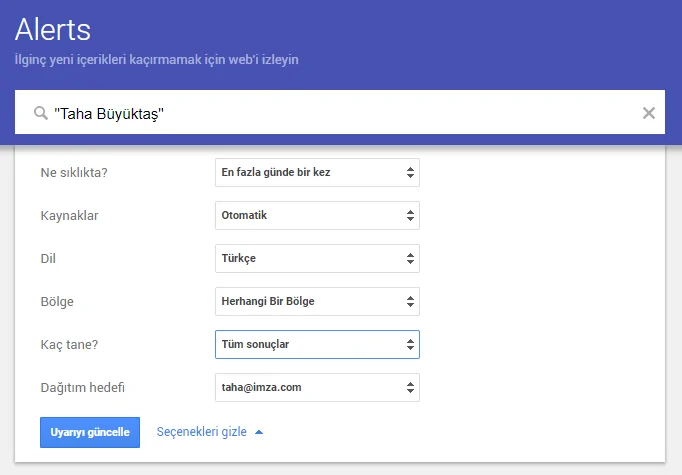
Task: Clear the search query with X icon
Action: 649,113
